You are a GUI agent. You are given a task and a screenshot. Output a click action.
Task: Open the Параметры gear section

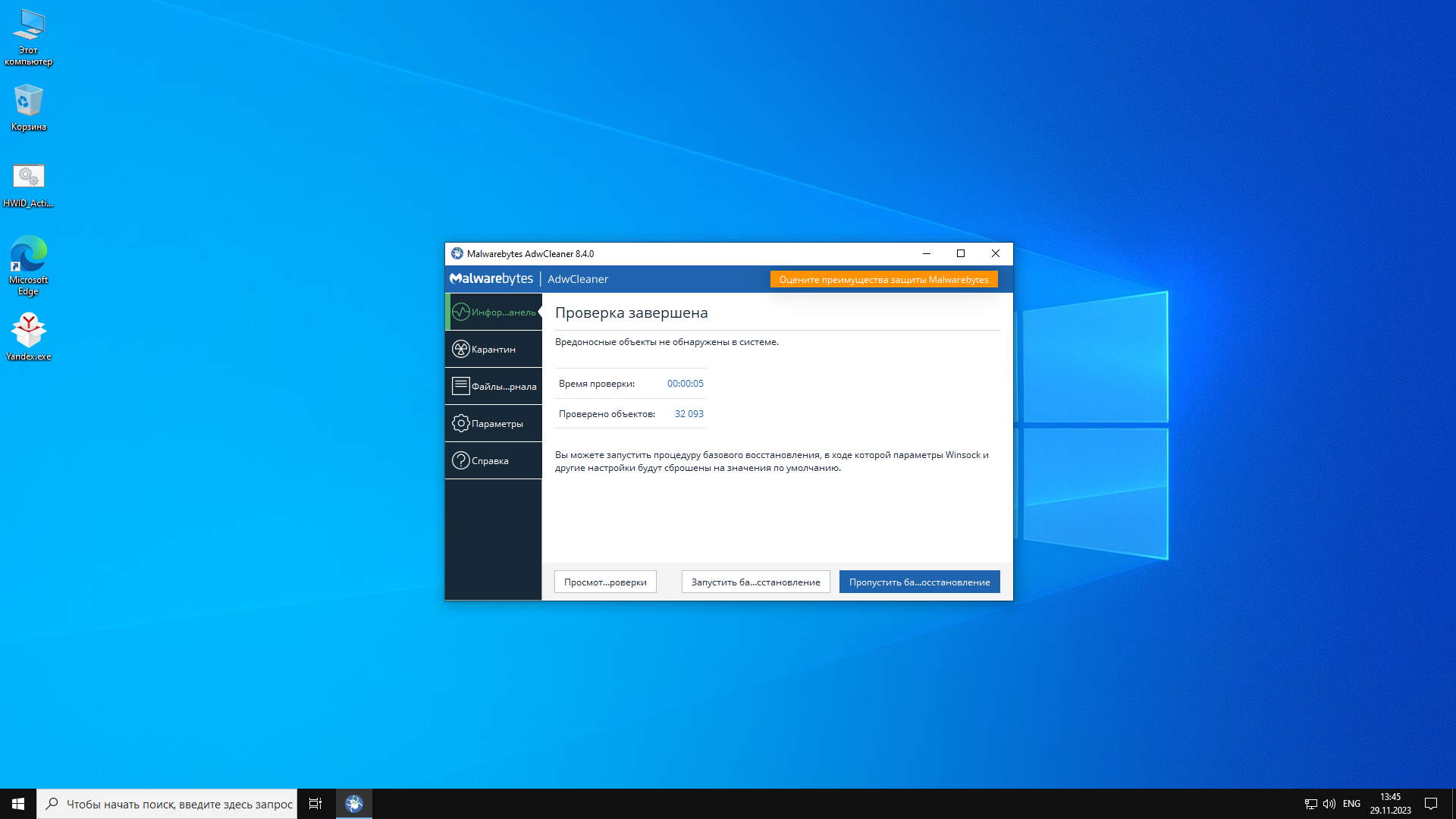(493, 424)
